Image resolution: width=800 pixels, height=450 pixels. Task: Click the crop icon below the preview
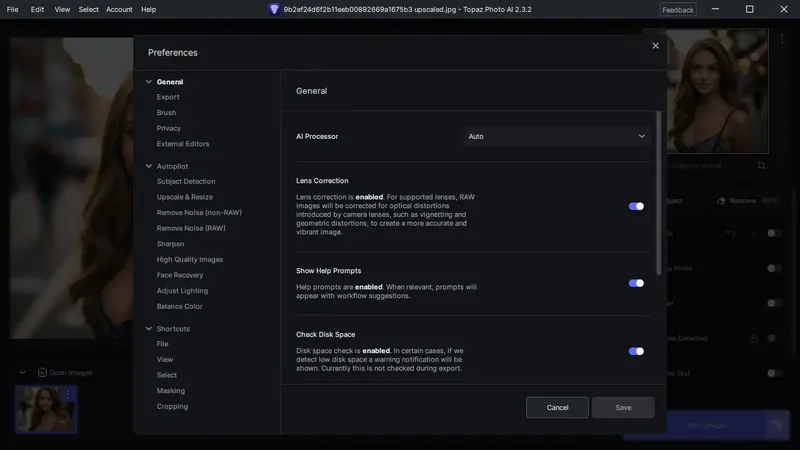pos(761,165)
